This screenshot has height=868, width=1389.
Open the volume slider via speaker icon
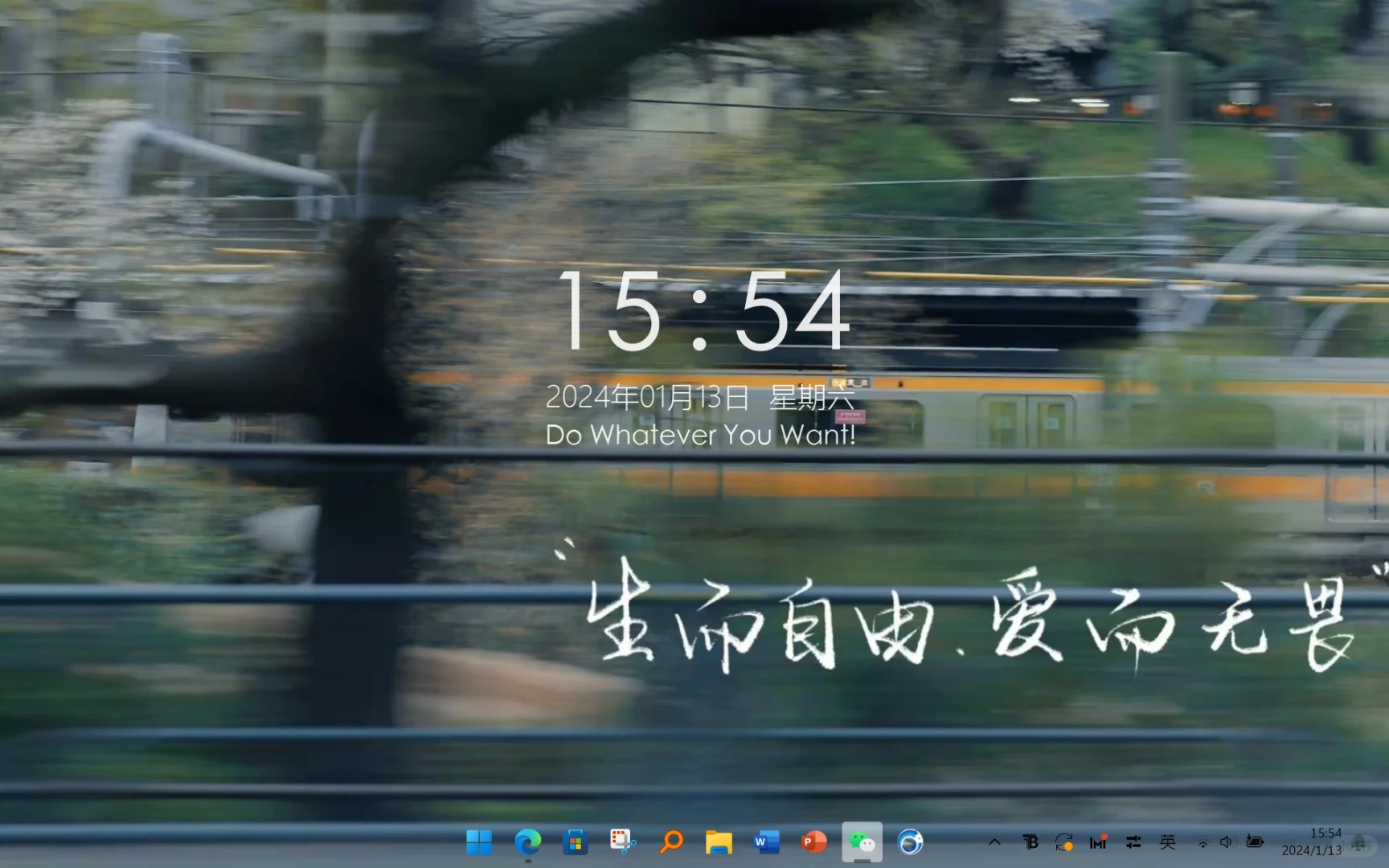(x=1227, y=842)
